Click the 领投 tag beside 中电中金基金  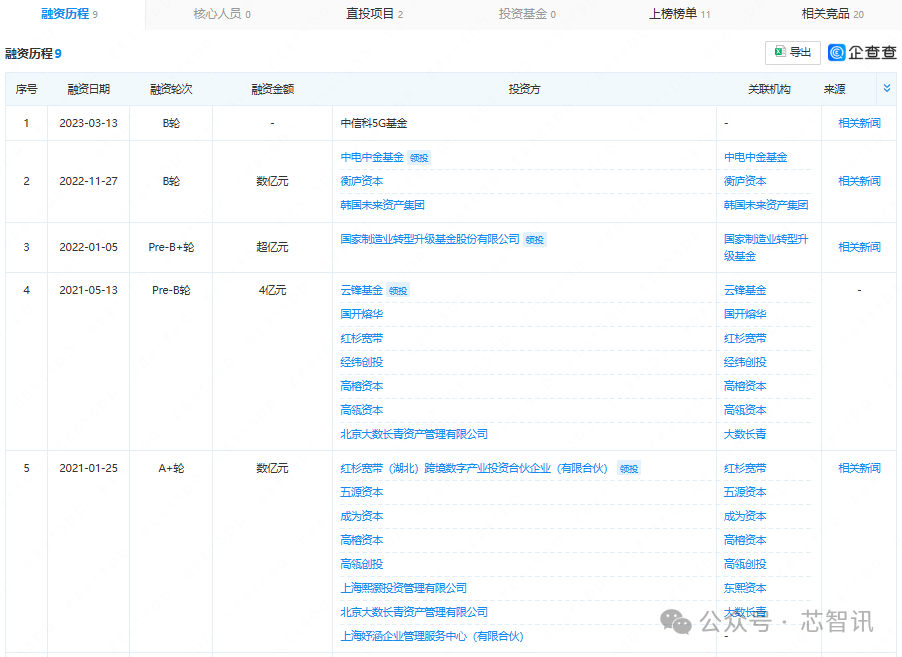419,158
